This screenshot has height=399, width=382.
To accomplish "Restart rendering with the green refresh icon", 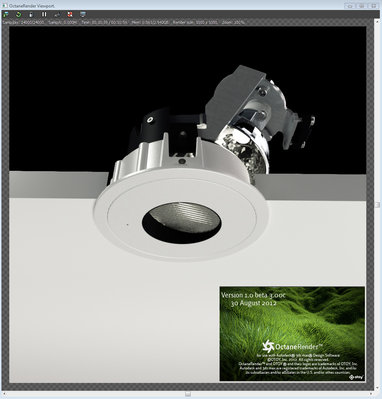I will (18, 14).
